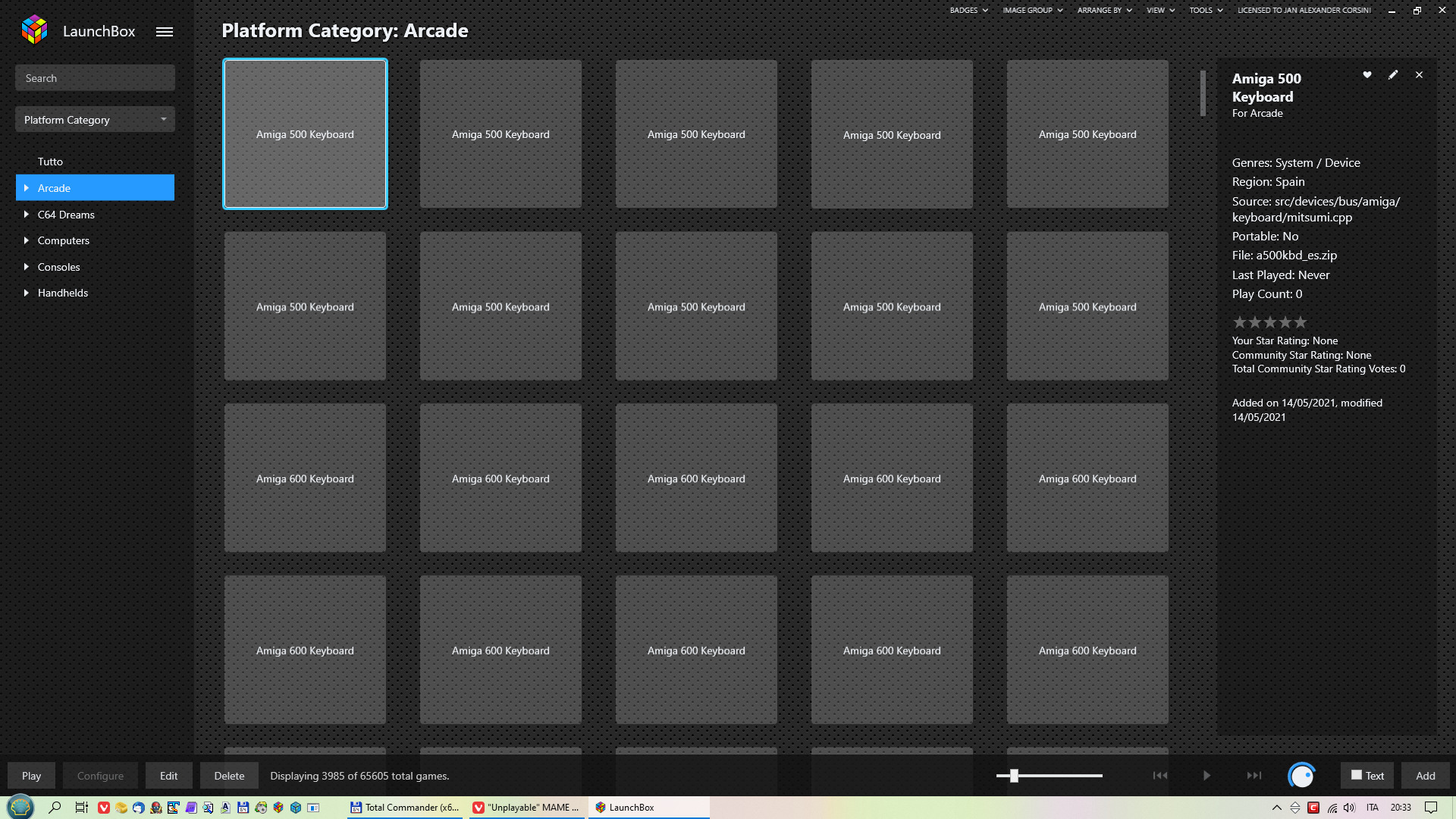The image size is (1456, 819).
Task: Click the image size zoom slider
Action: (x=1050, y=776)
